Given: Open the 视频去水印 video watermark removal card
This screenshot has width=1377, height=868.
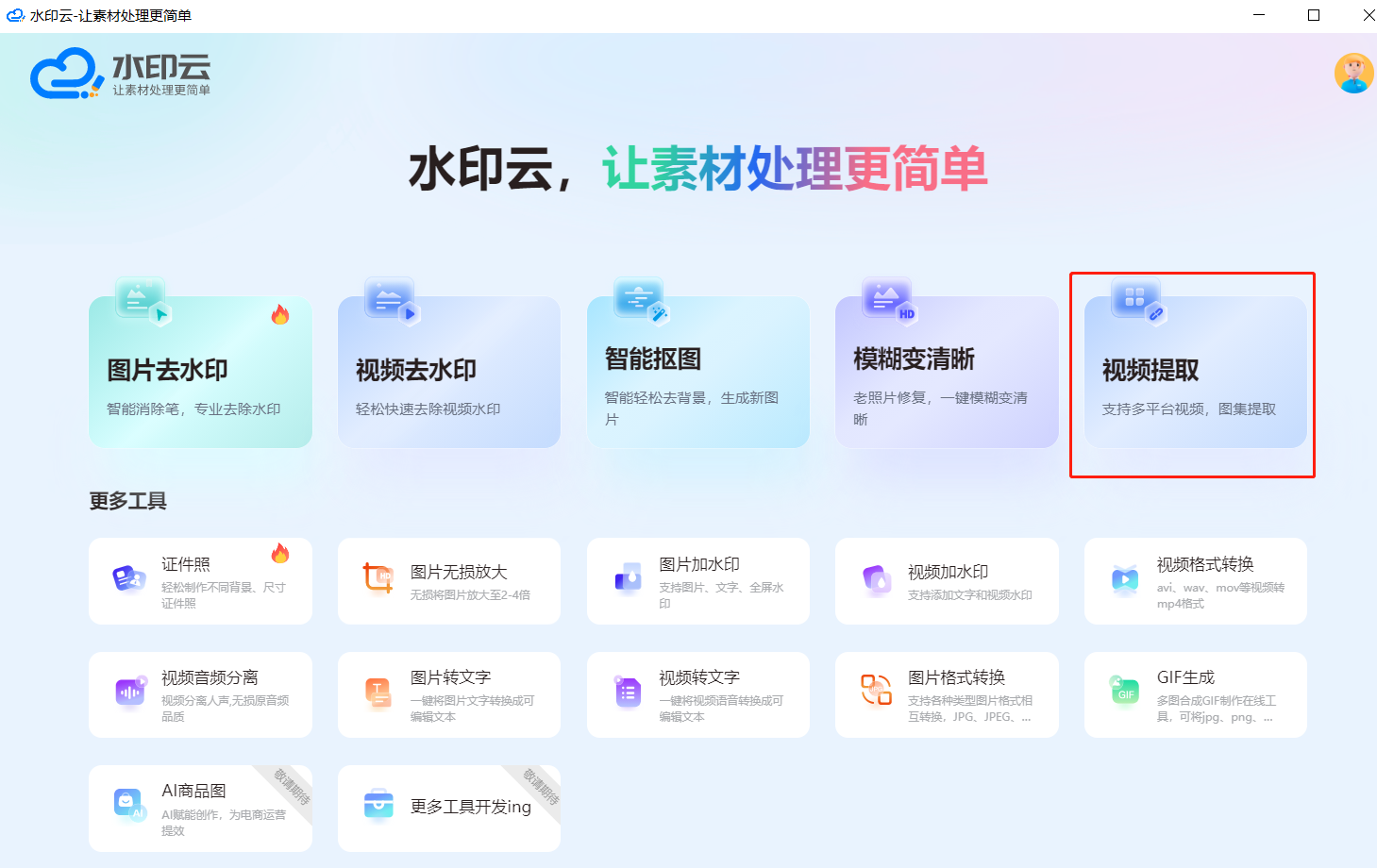Looking at the screenshot, I should (x=449, y=372).
